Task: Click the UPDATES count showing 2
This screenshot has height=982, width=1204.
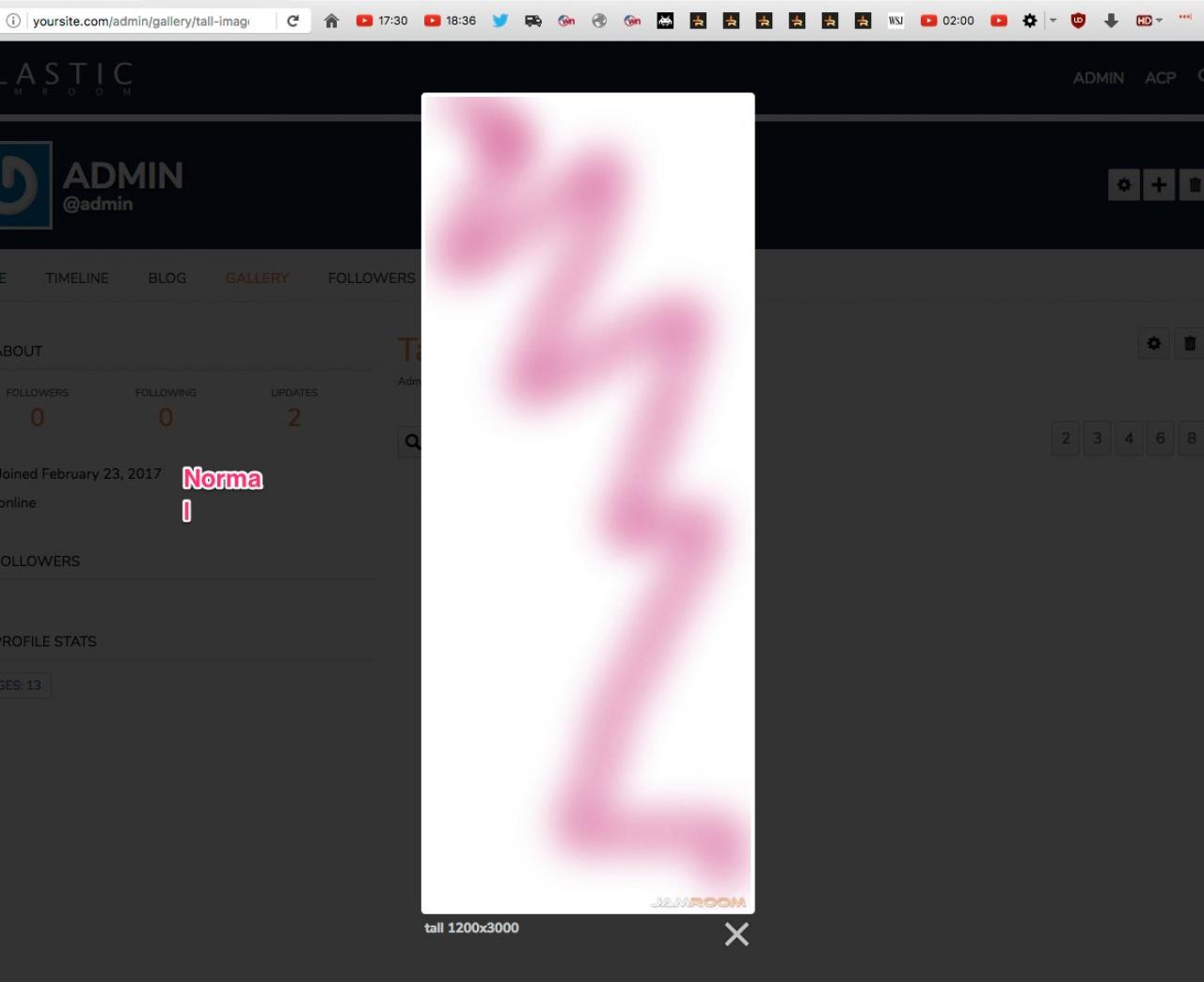Action: [x=294, y=418]
